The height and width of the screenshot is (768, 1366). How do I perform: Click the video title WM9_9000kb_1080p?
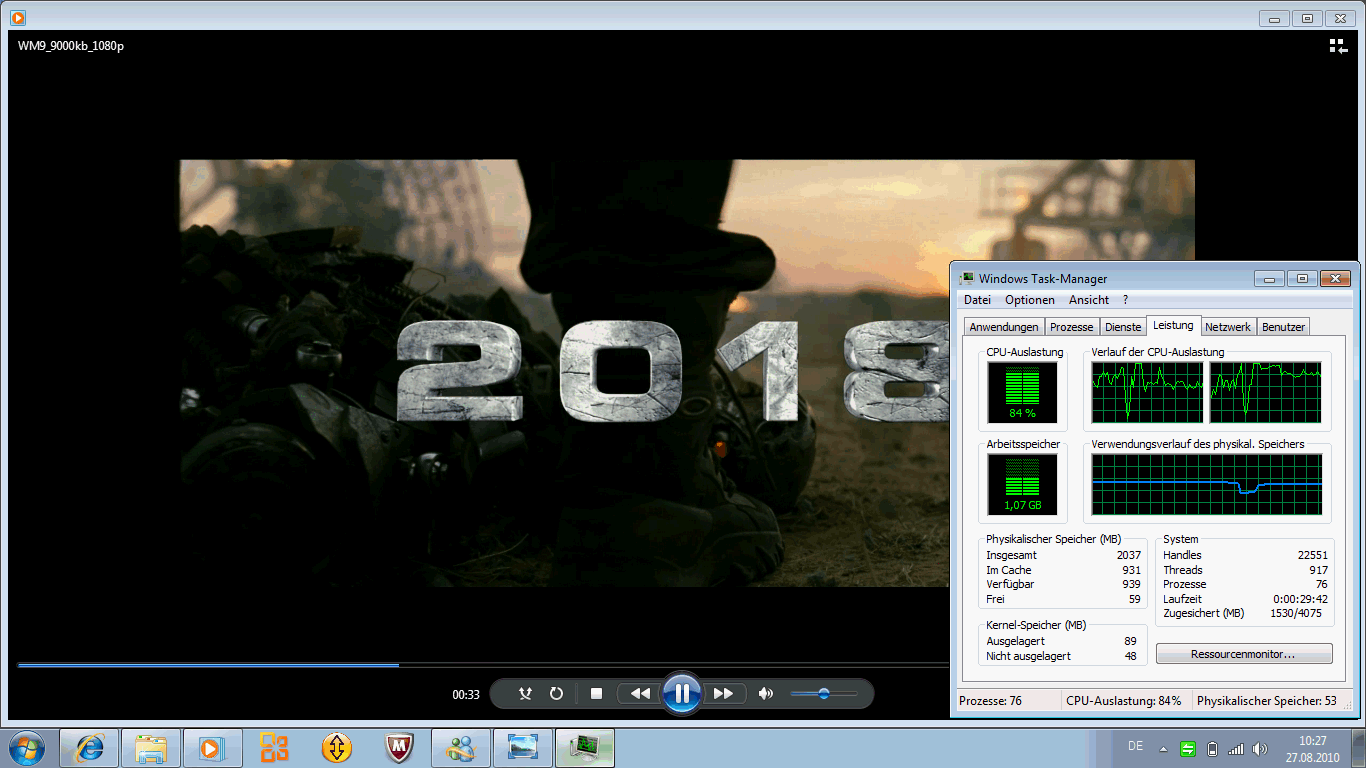[x=71, y=46]
